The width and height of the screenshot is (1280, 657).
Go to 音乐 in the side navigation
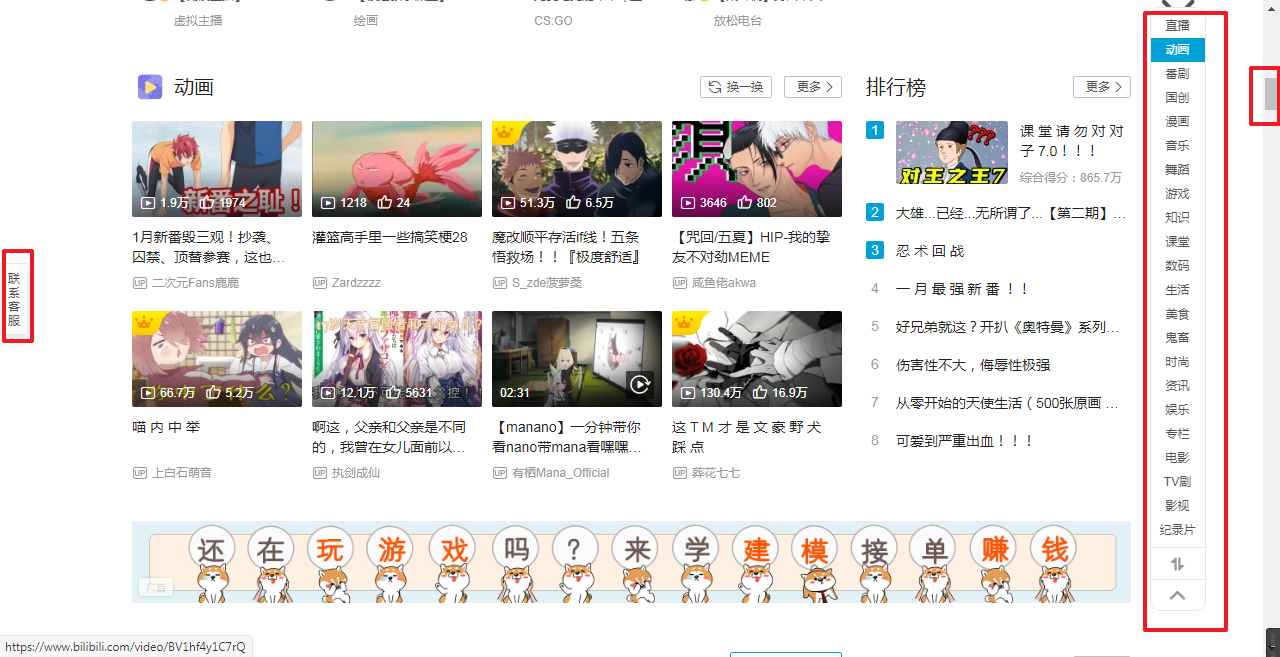[1177, 146]
